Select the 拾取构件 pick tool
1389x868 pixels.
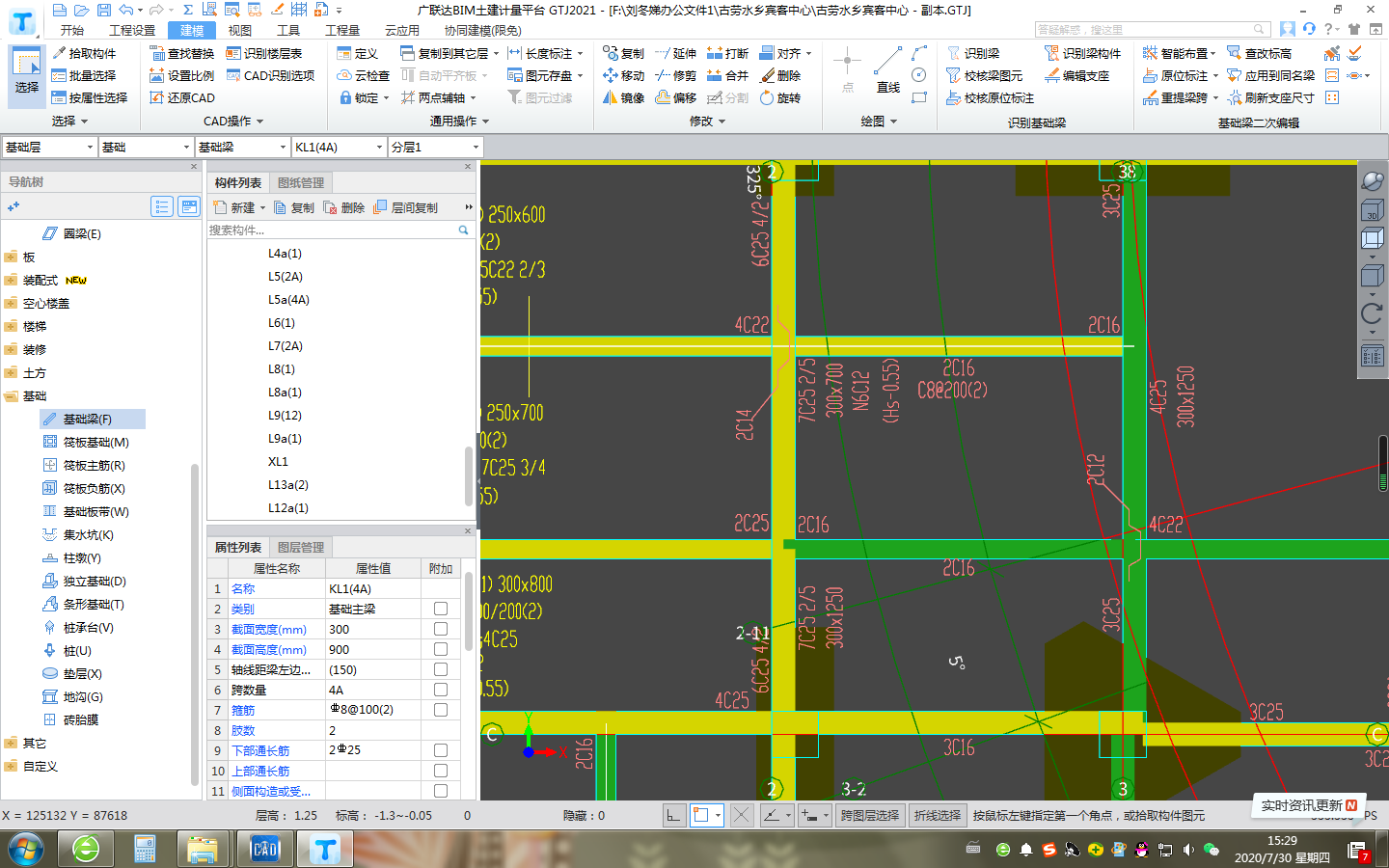point(84,53)
